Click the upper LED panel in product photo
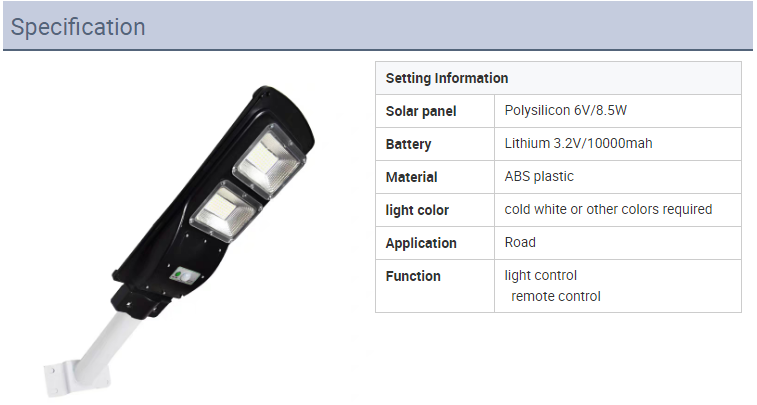The width and height of the screenshot is (757, 405). (x=269, y=161)
